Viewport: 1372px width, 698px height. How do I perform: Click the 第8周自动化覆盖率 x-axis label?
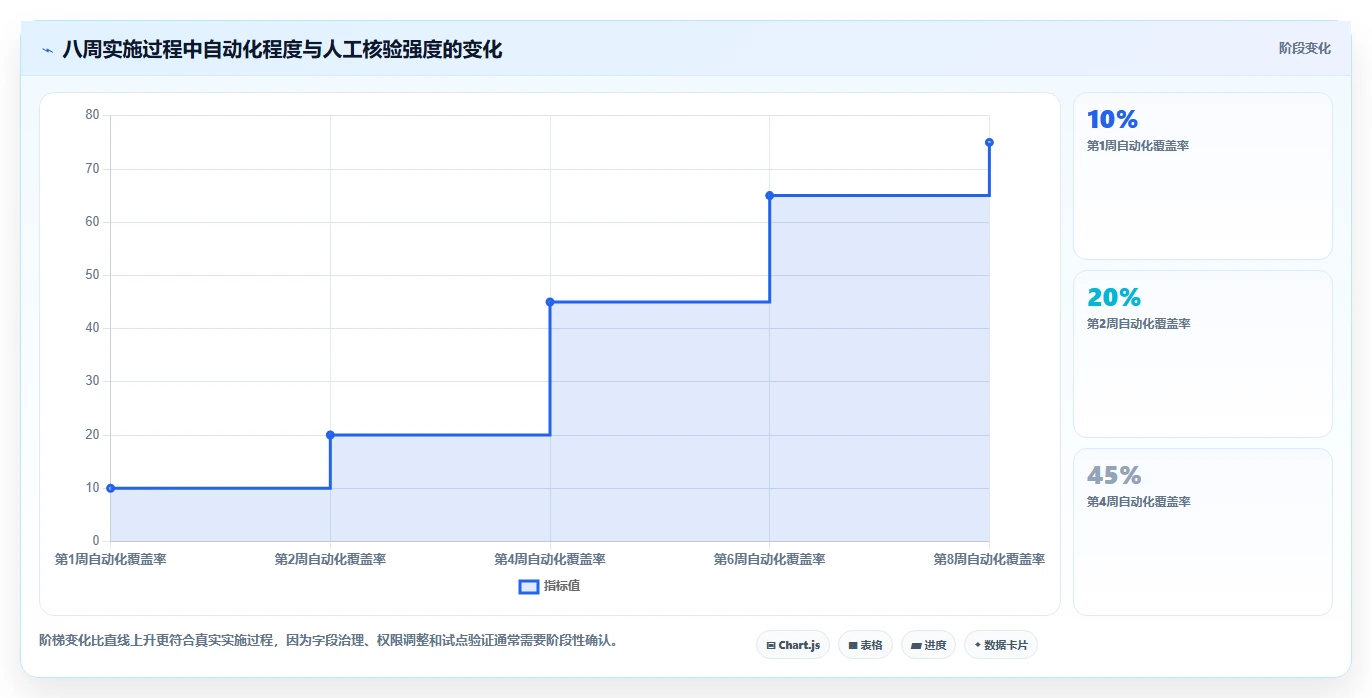[989, 560]
